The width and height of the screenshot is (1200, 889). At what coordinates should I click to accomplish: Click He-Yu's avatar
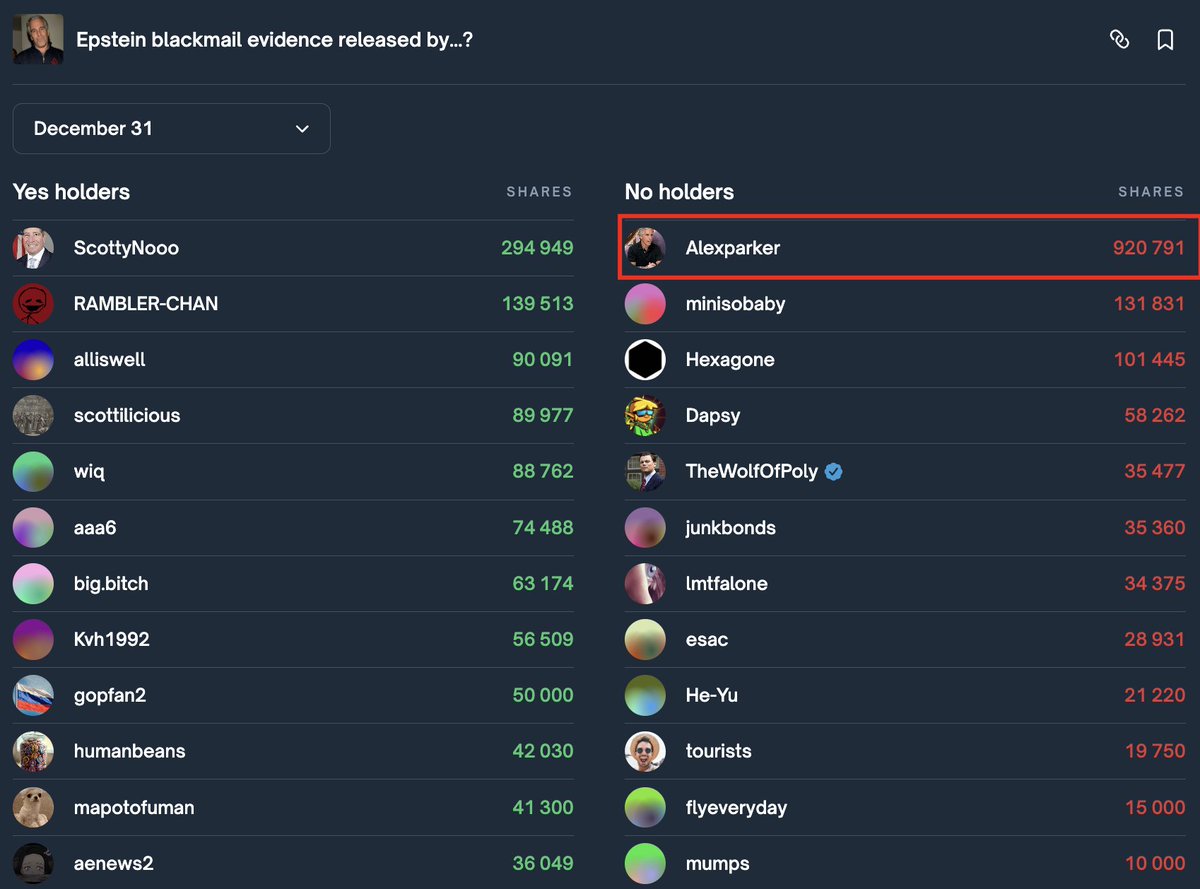coord(645,696)
